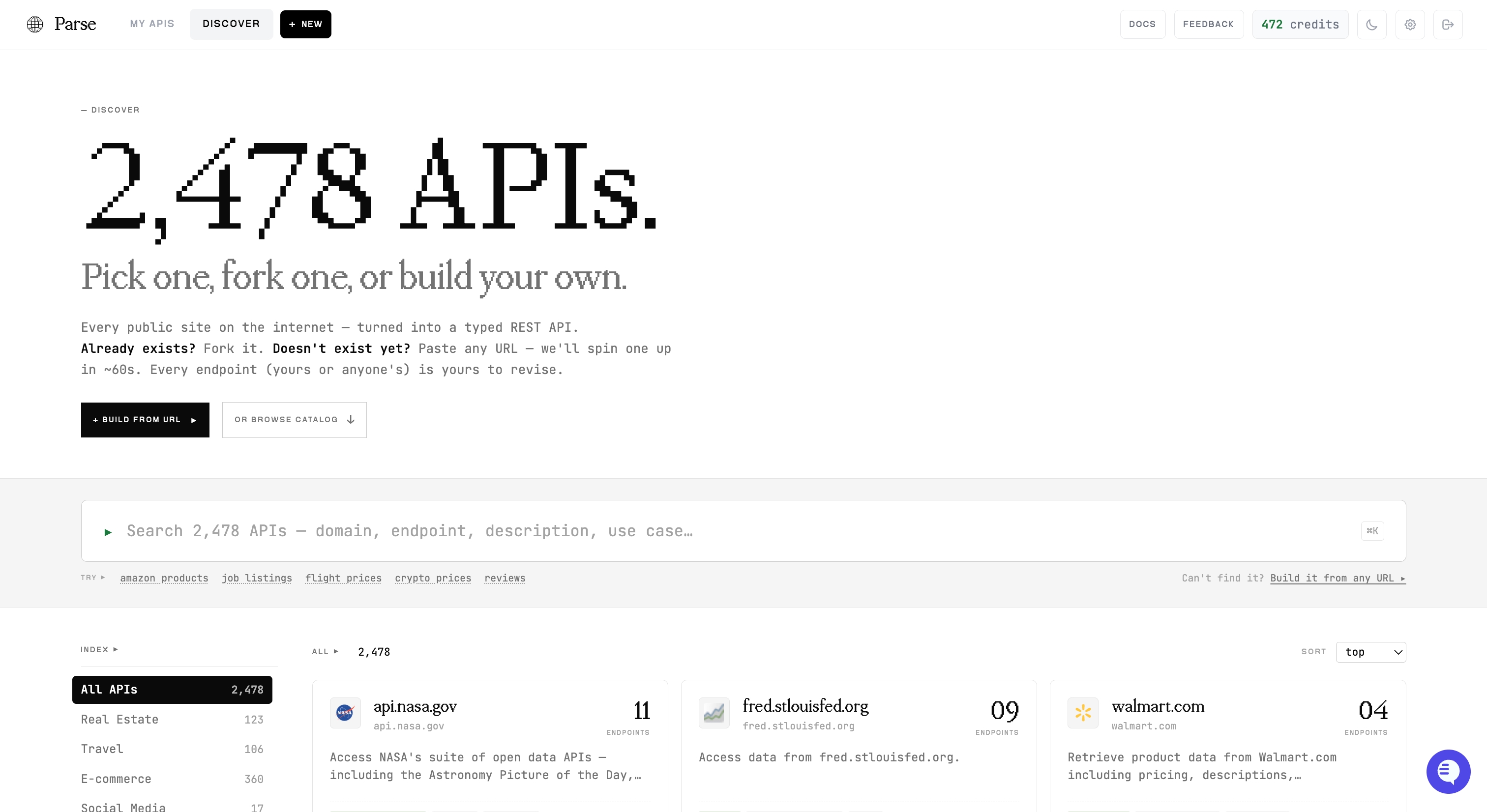1487x812 pixels.
Task: Click the Walmart spark icon
Action: tap(1083, 713)
